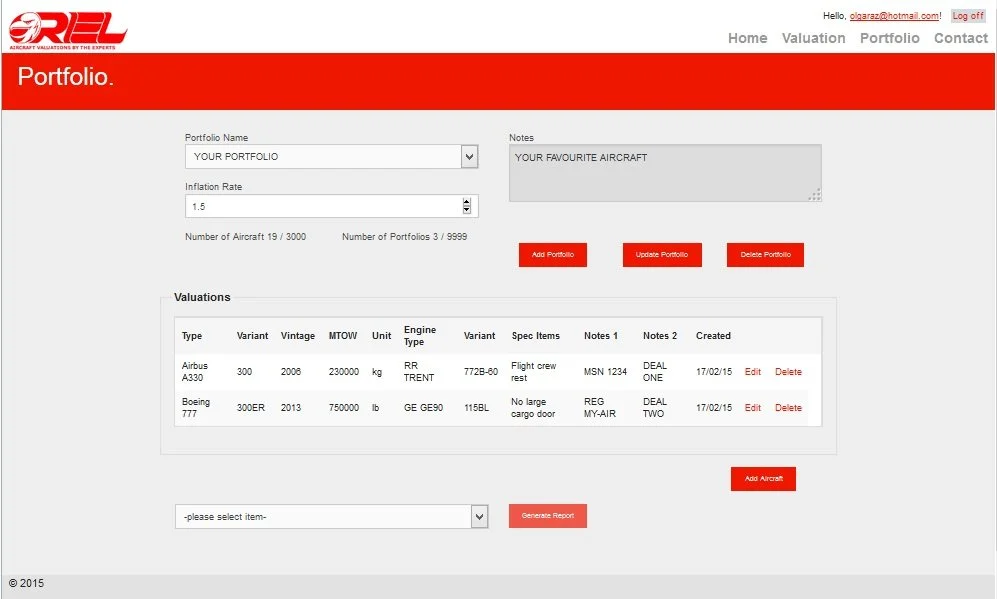Click the Notes text area resize handle

click(815, 195)
